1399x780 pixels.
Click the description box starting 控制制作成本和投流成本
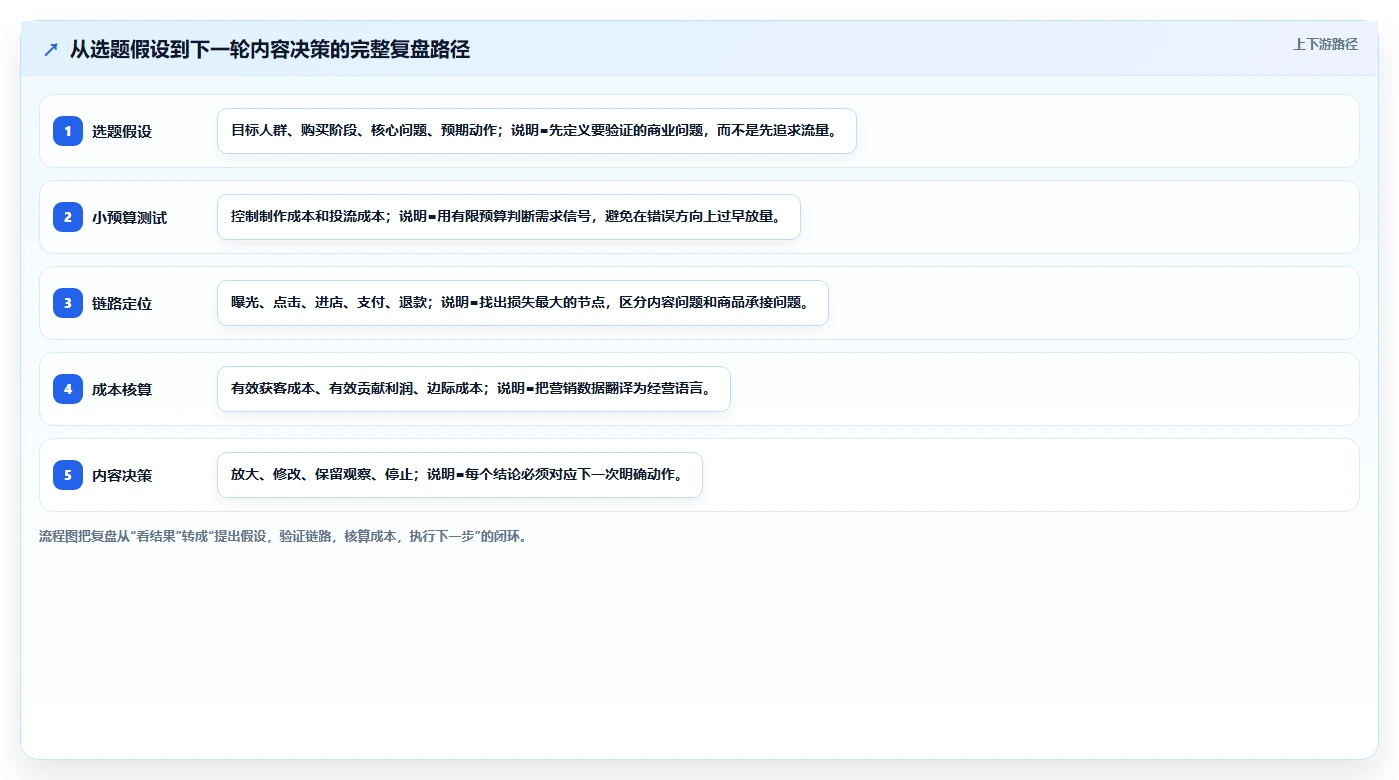click(509, 217)
